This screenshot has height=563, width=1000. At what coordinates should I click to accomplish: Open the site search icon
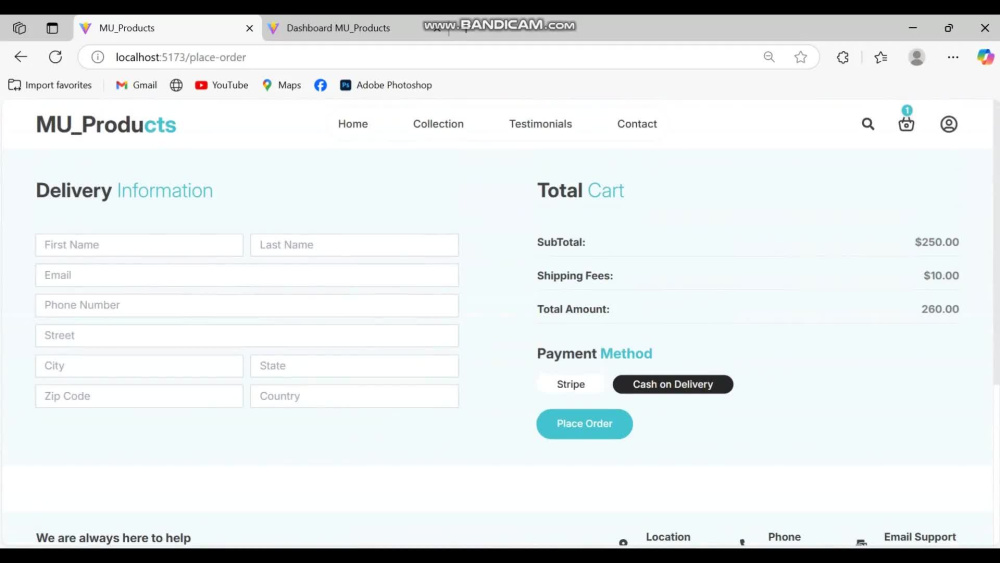(x=867, y=124)
